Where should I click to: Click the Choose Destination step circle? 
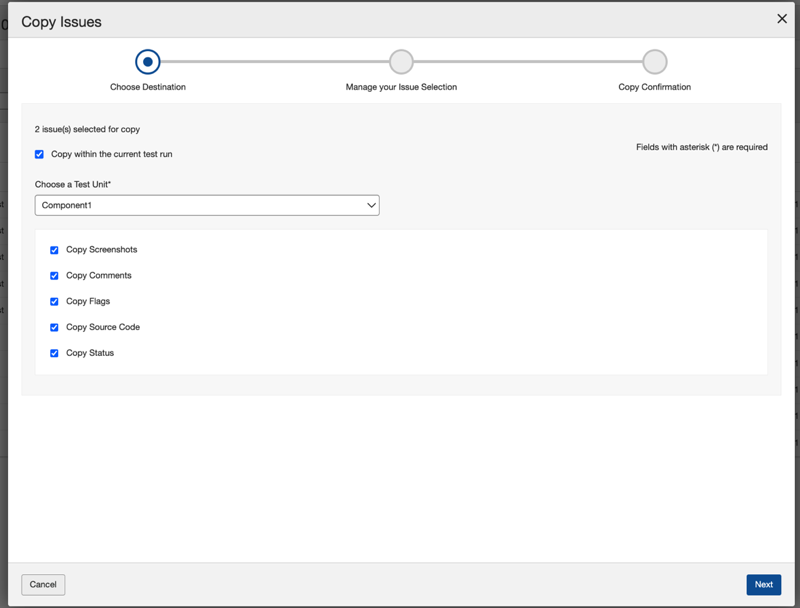click(148, 62)
